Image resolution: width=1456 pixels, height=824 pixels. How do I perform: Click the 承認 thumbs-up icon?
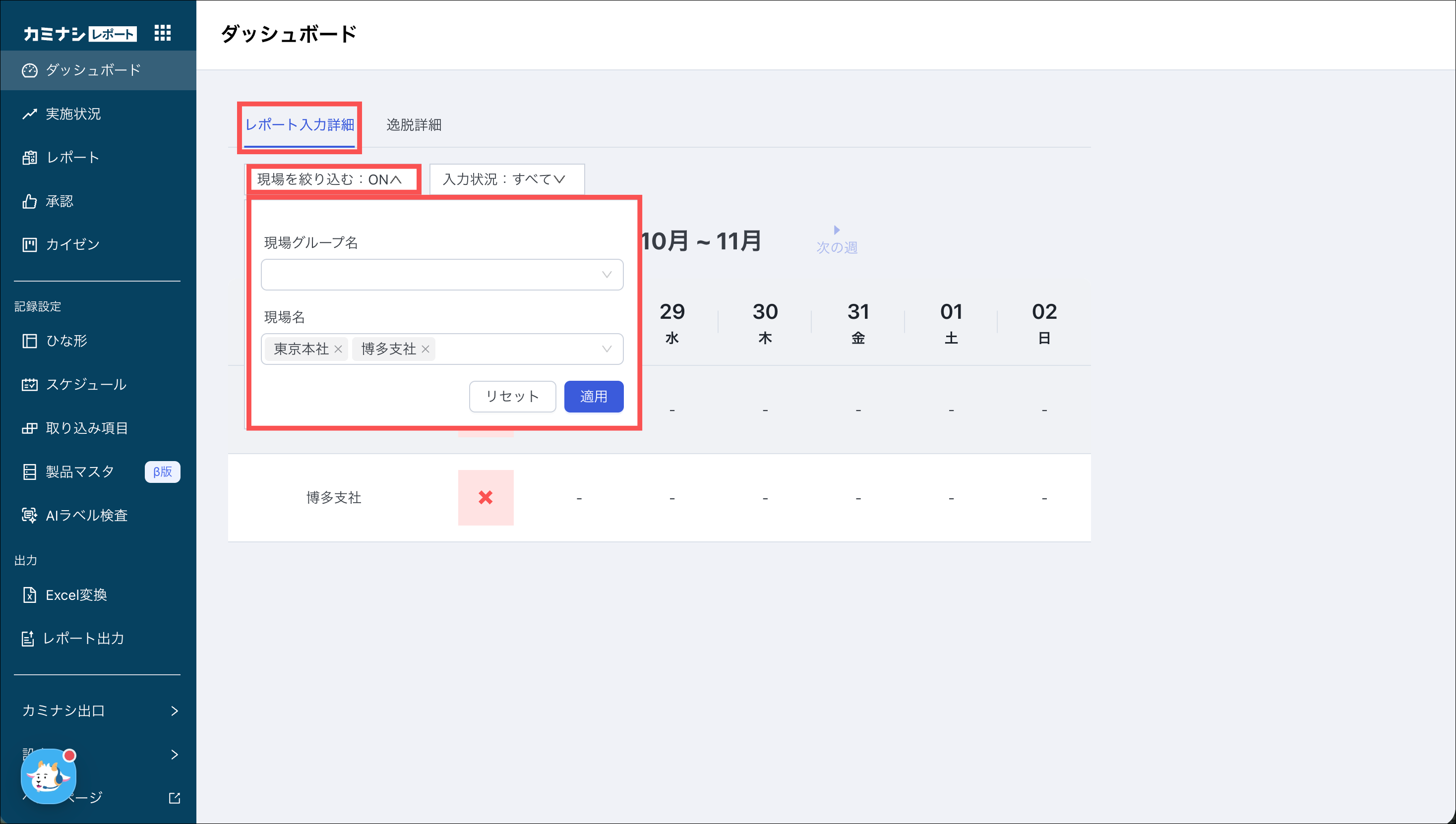[29, 201]
